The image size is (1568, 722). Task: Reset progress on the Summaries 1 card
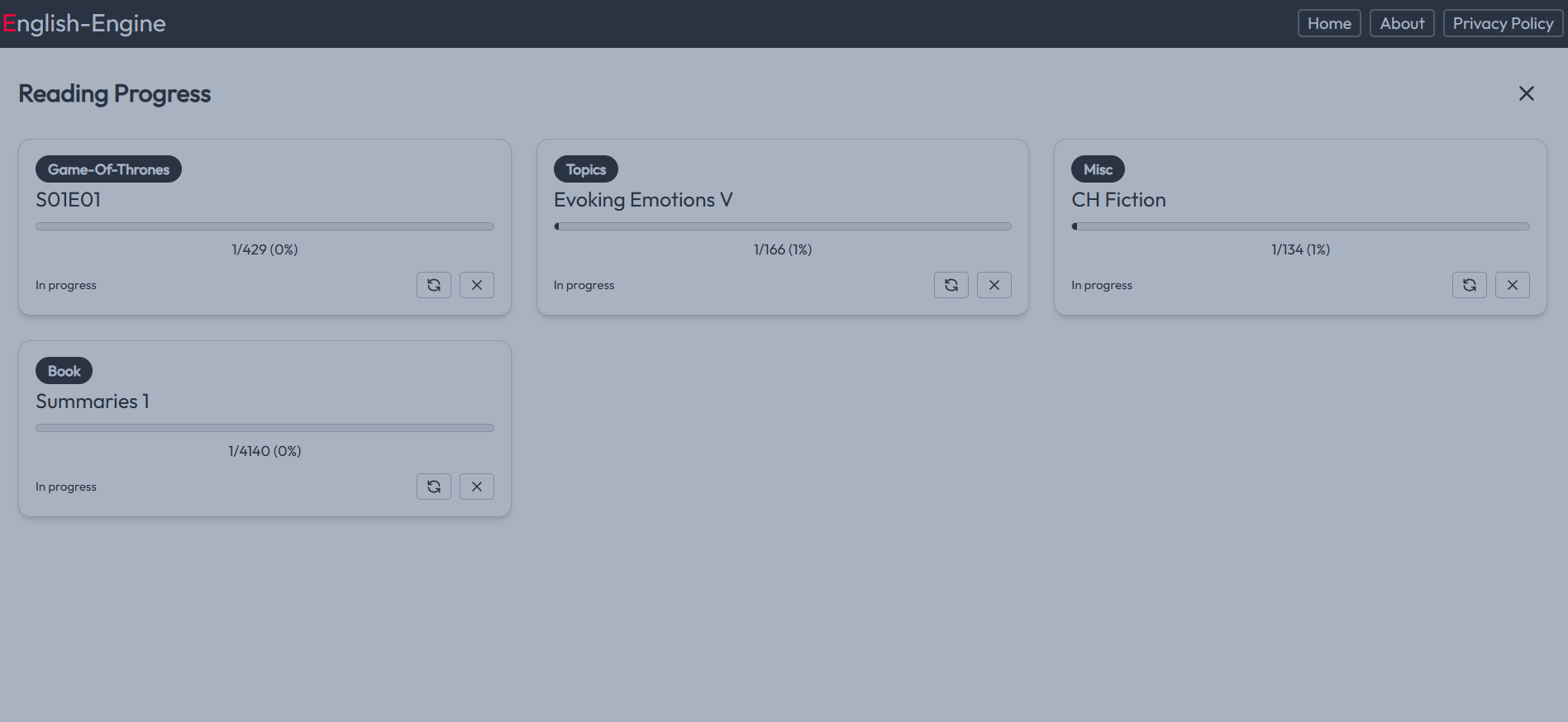click(434, 487)
